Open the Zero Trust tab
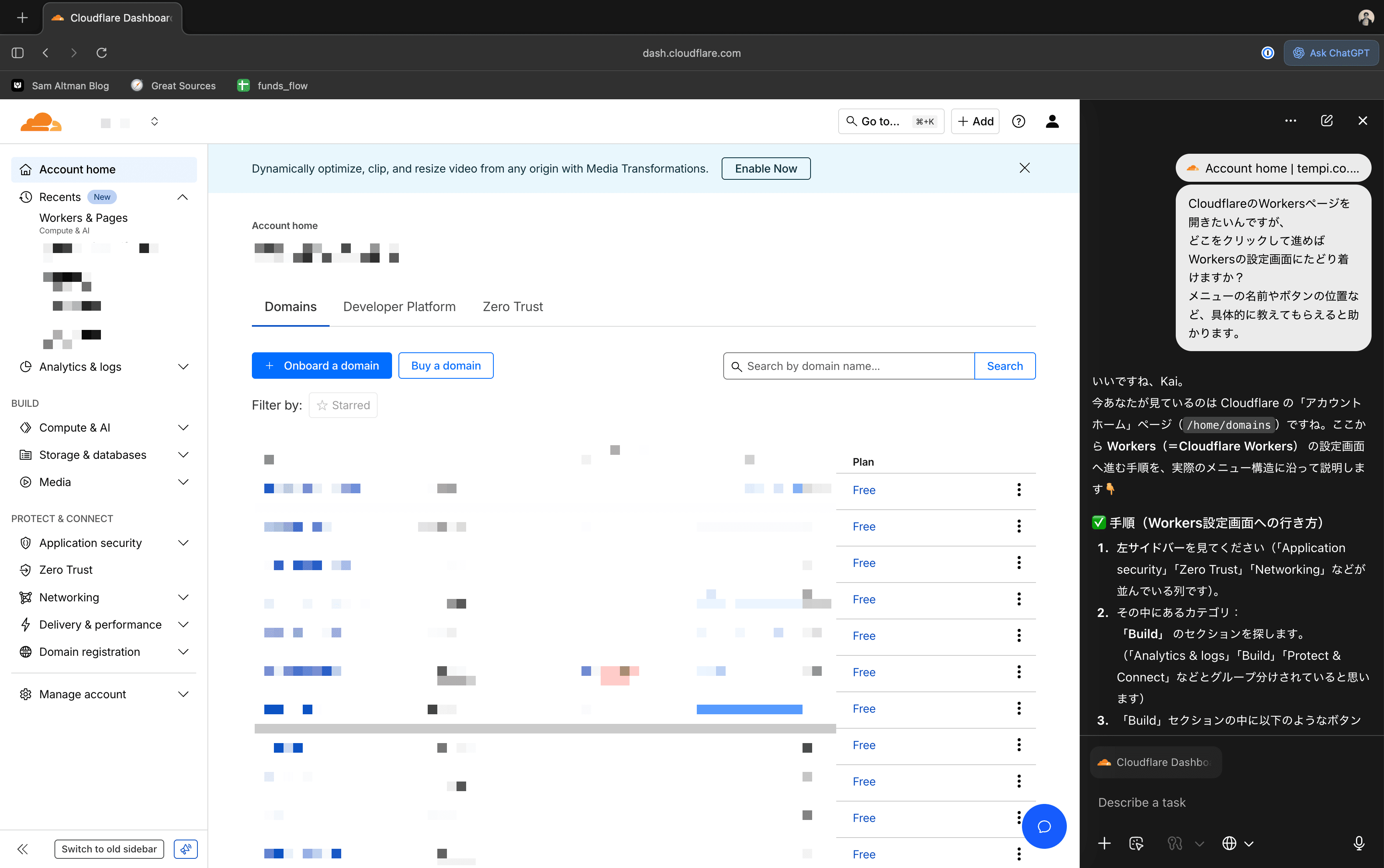 click(x=512, y=307)
